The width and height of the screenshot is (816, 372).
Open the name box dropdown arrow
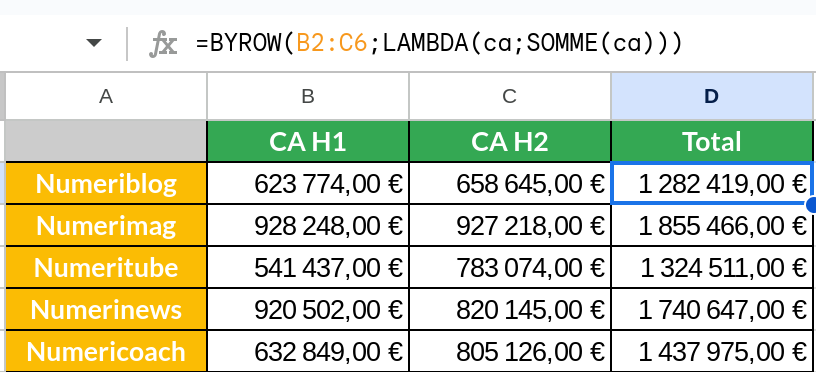(94, 43)
